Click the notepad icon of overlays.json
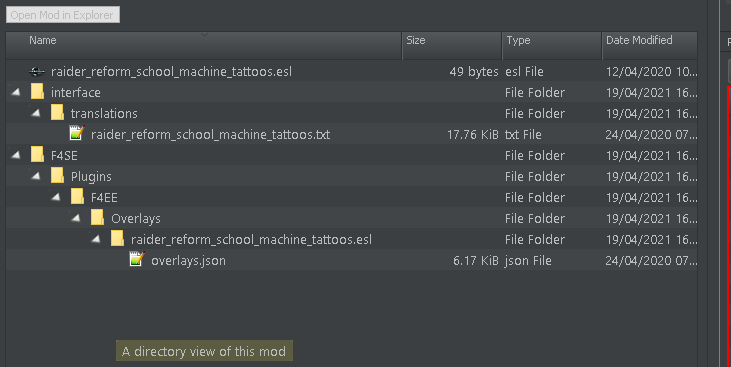 (137, 259)
